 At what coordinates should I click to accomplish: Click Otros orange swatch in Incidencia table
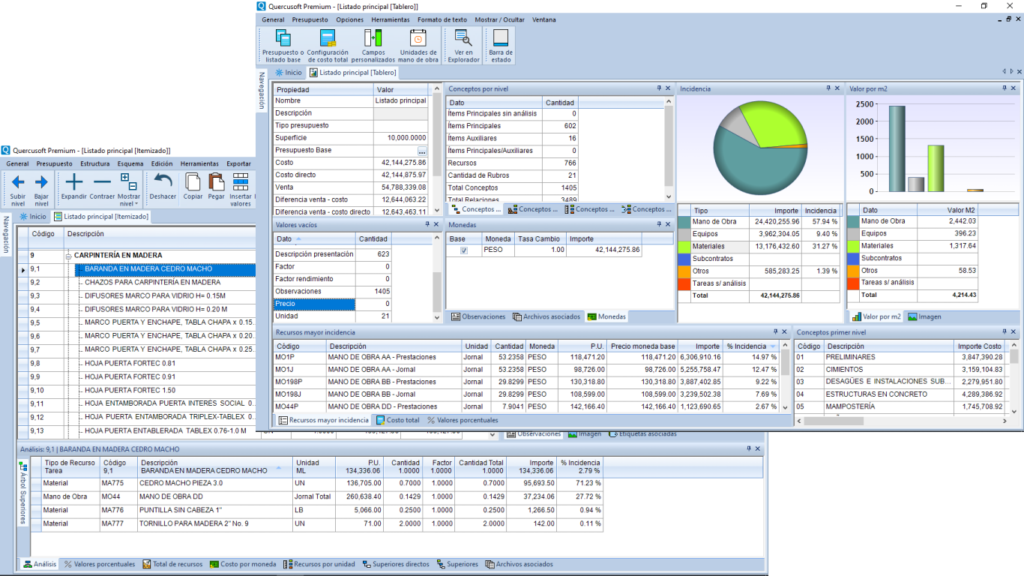(x=684, y=272)
